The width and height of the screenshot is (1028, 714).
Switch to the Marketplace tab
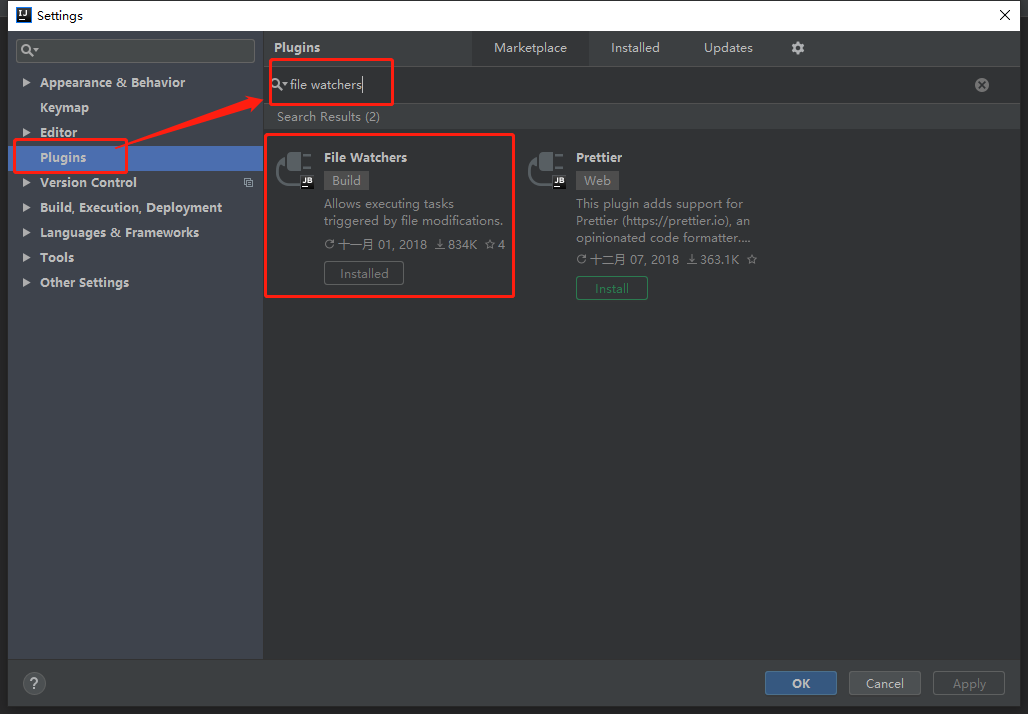[530, 48]
